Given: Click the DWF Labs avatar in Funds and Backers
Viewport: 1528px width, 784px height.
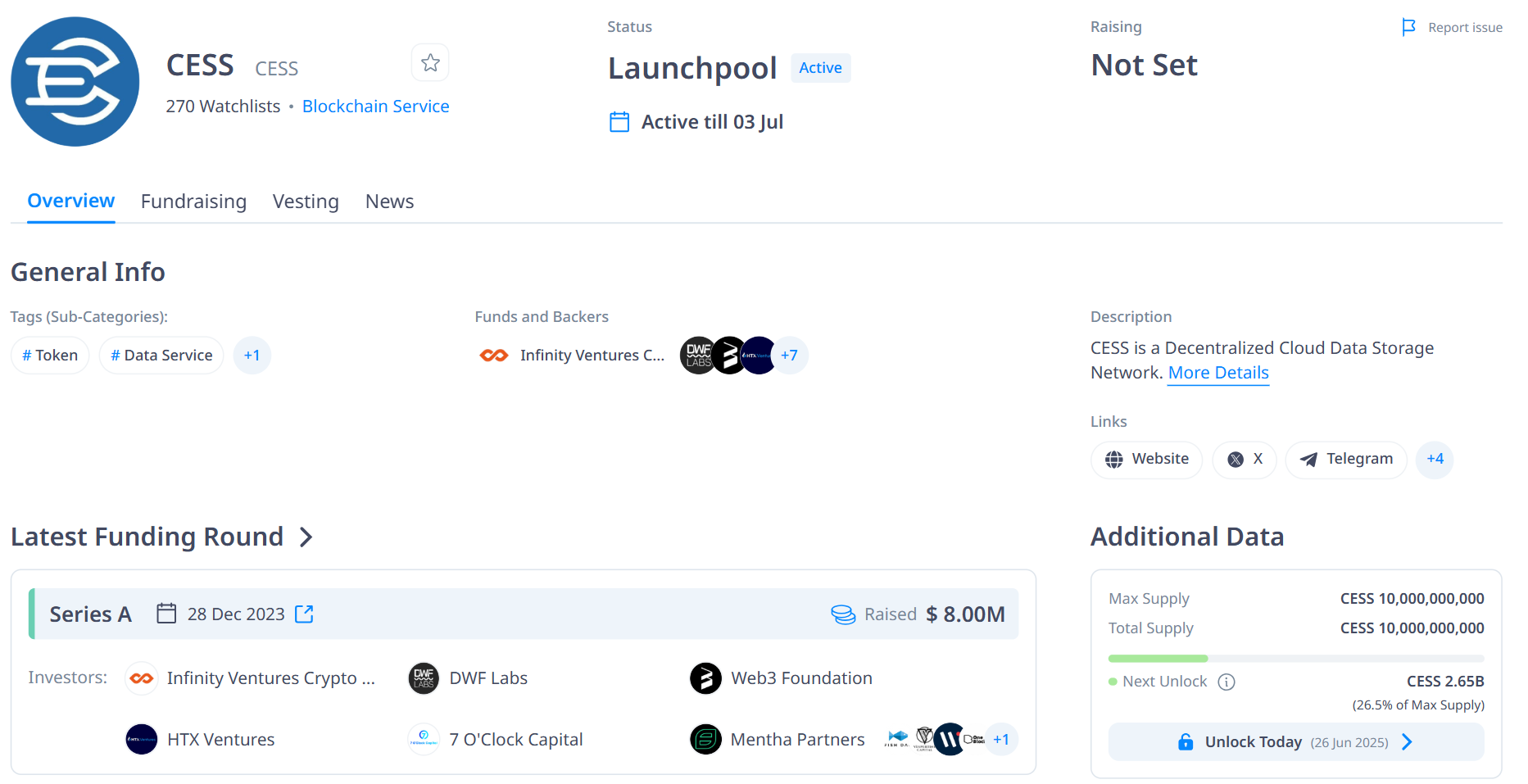Looking at the screenshot, I should click(699, 356).
